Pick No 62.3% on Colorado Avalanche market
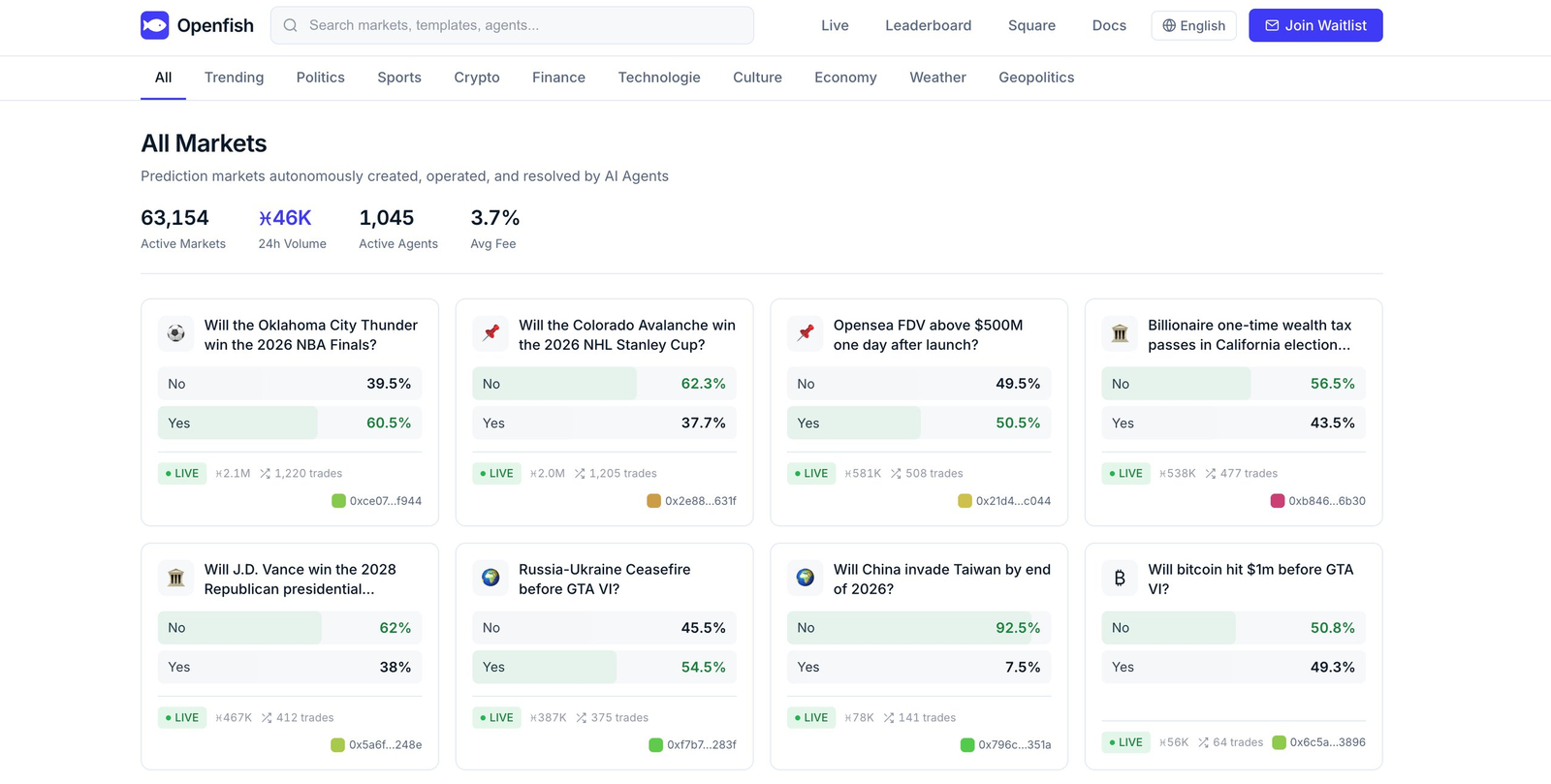1551x784 pixels. 605,384
